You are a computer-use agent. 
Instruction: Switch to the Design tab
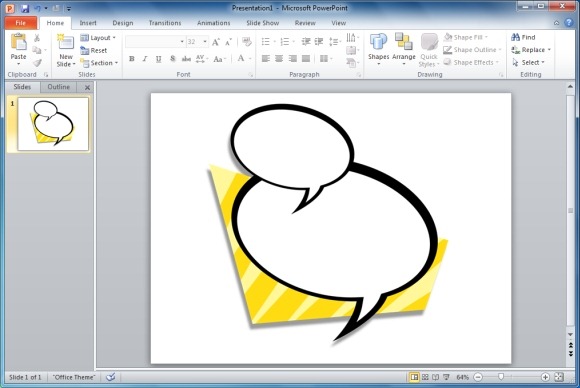click(123, 23)
